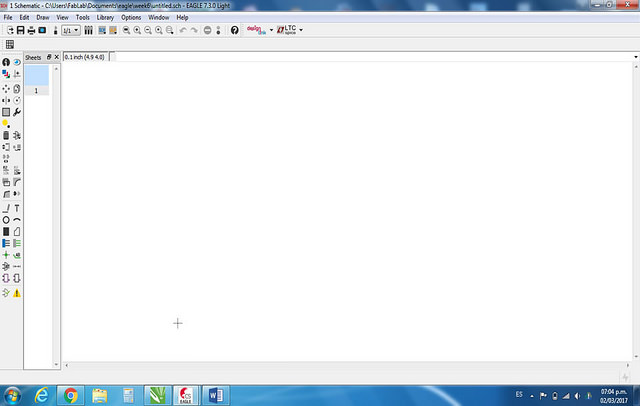Open the Grid settings icon
Screen dimensions: 640x406
click(10, 44)
